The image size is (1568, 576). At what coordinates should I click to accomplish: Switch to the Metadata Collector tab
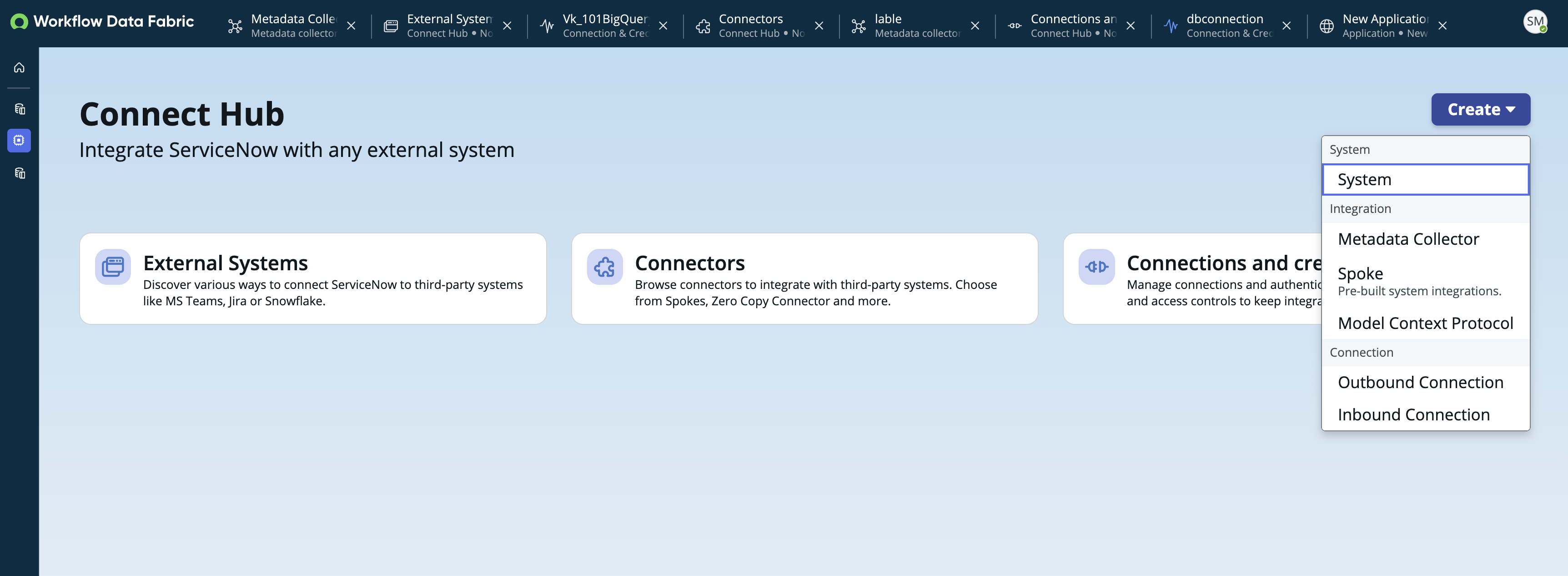tap(293, 25)
